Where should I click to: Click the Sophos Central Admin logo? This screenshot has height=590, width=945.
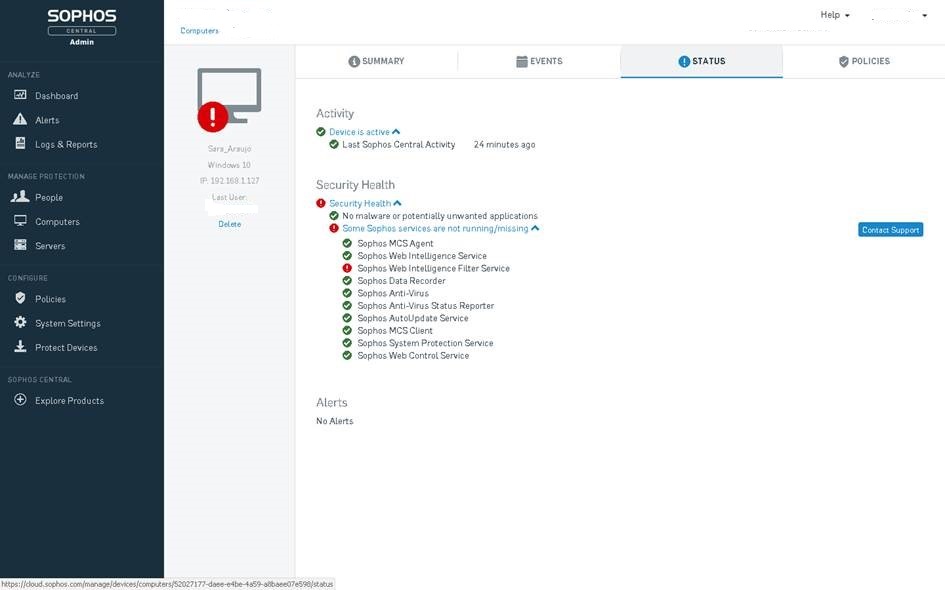tap(82, 27)
